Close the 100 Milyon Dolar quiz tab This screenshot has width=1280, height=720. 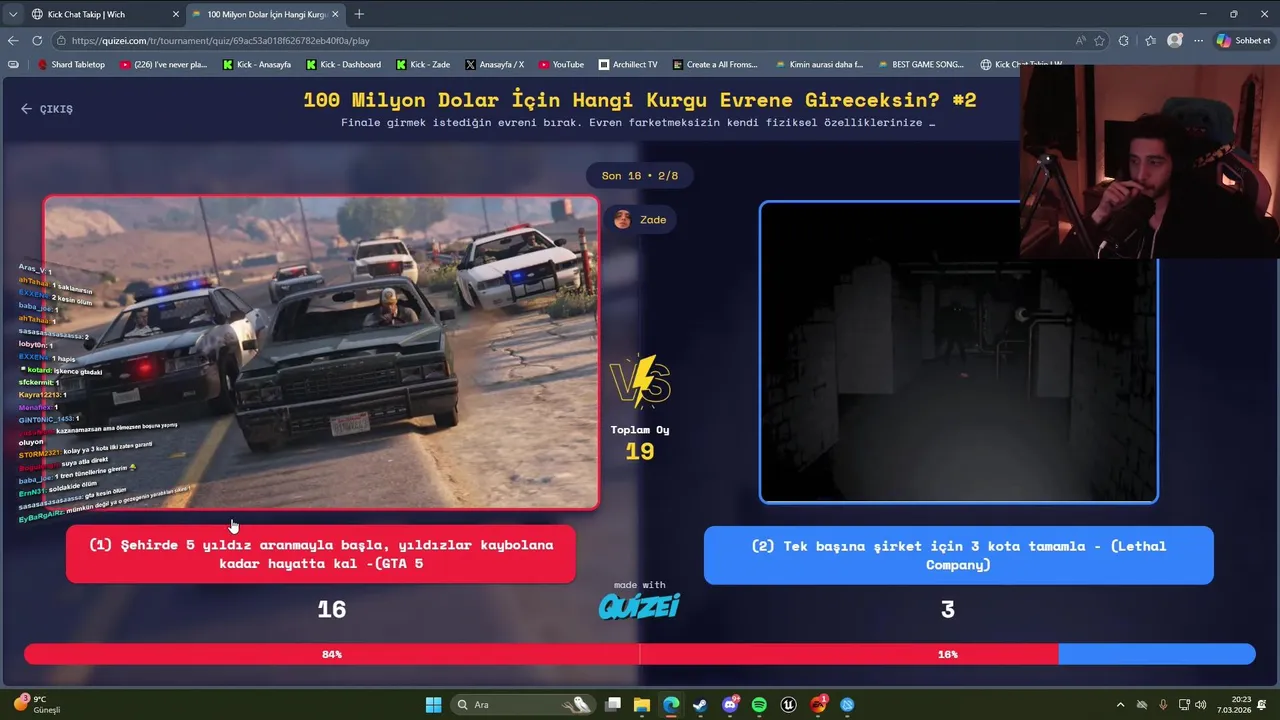click(x=335, y=14)
